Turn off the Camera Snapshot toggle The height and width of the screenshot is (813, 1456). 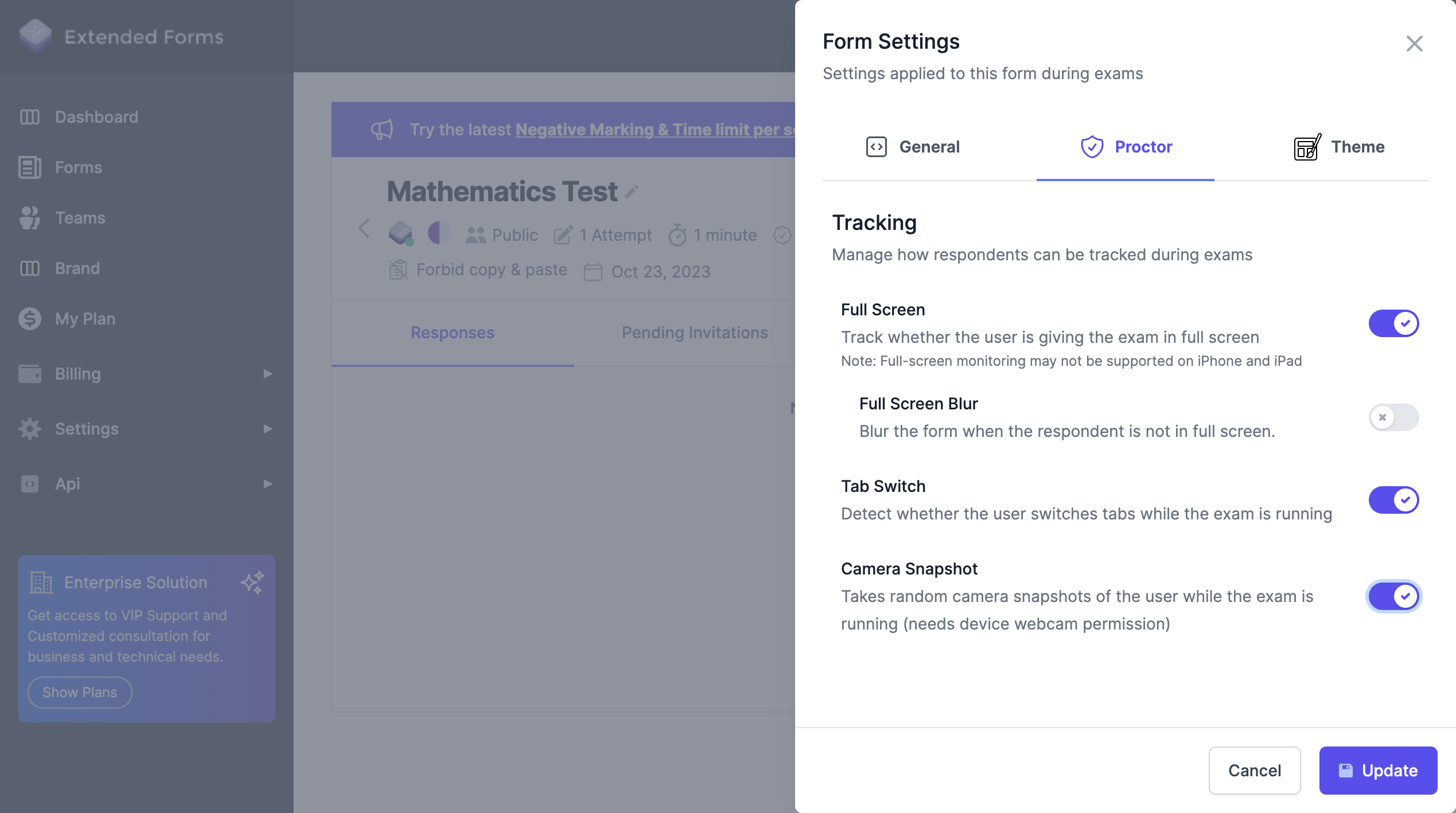(x=1394, y=596)
